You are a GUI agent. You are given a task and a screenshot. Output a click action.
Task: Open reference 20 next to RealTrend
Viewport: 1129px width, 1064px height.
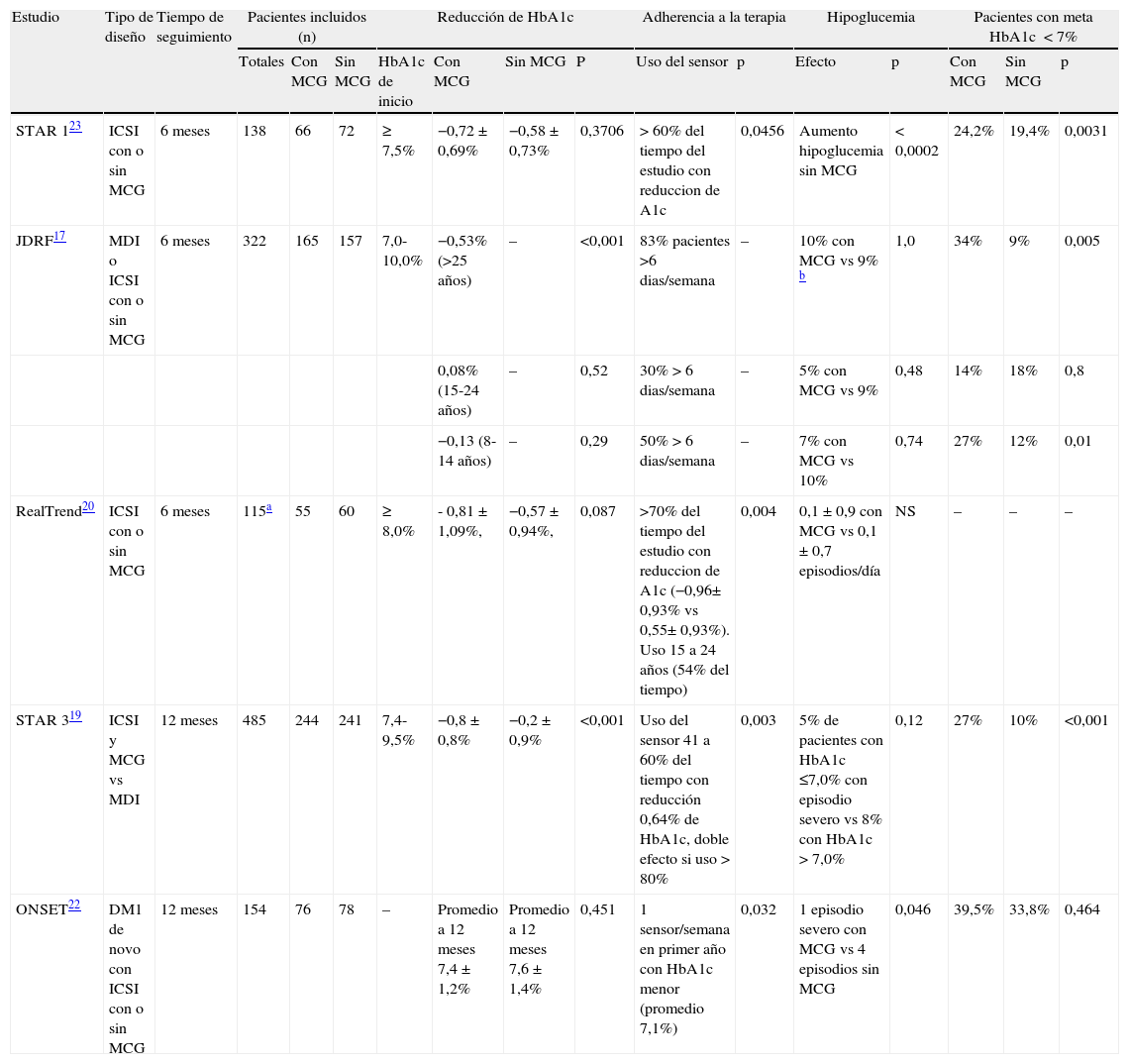88,506
